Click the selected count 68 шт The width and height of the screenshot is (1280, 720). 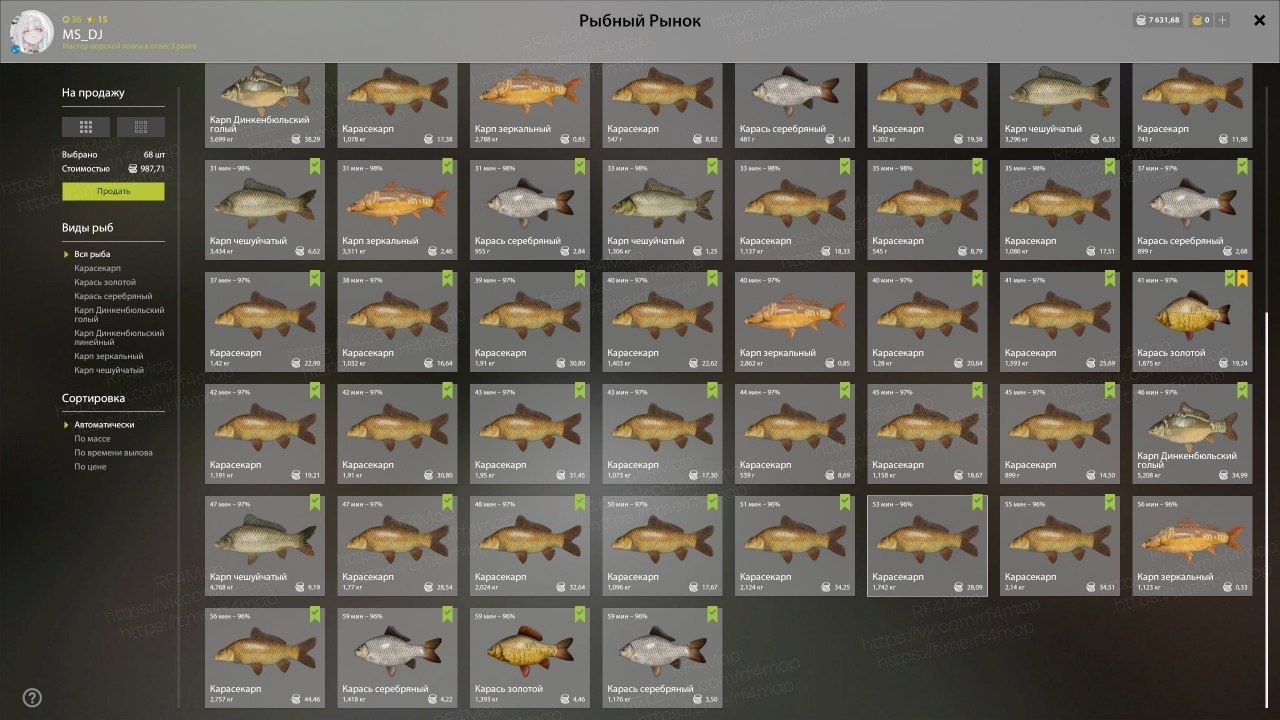point(154,155)
